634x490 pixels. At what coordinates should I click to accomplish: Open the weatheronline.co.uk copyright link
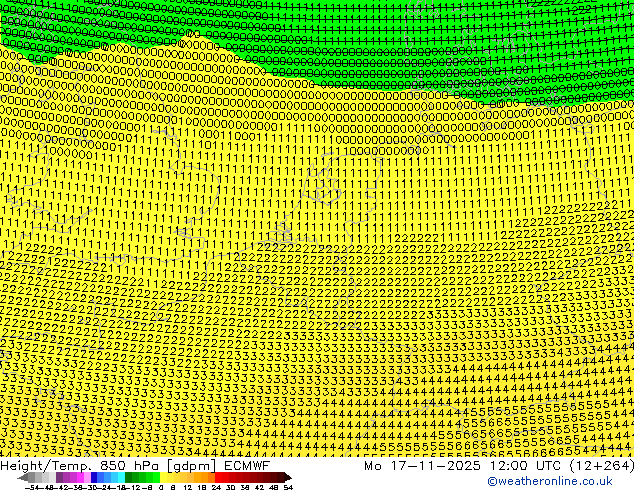549,481
